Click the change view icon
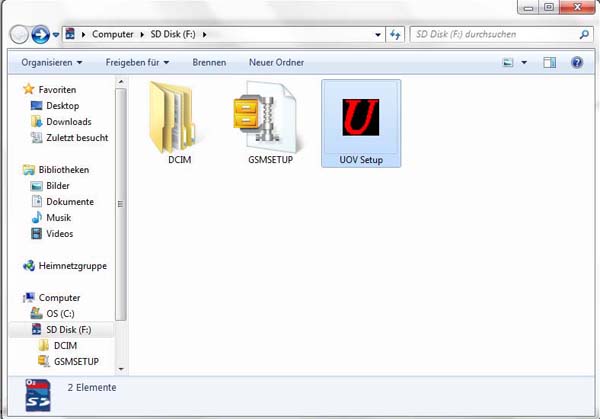The image size is (600, 419). point(508,62)
